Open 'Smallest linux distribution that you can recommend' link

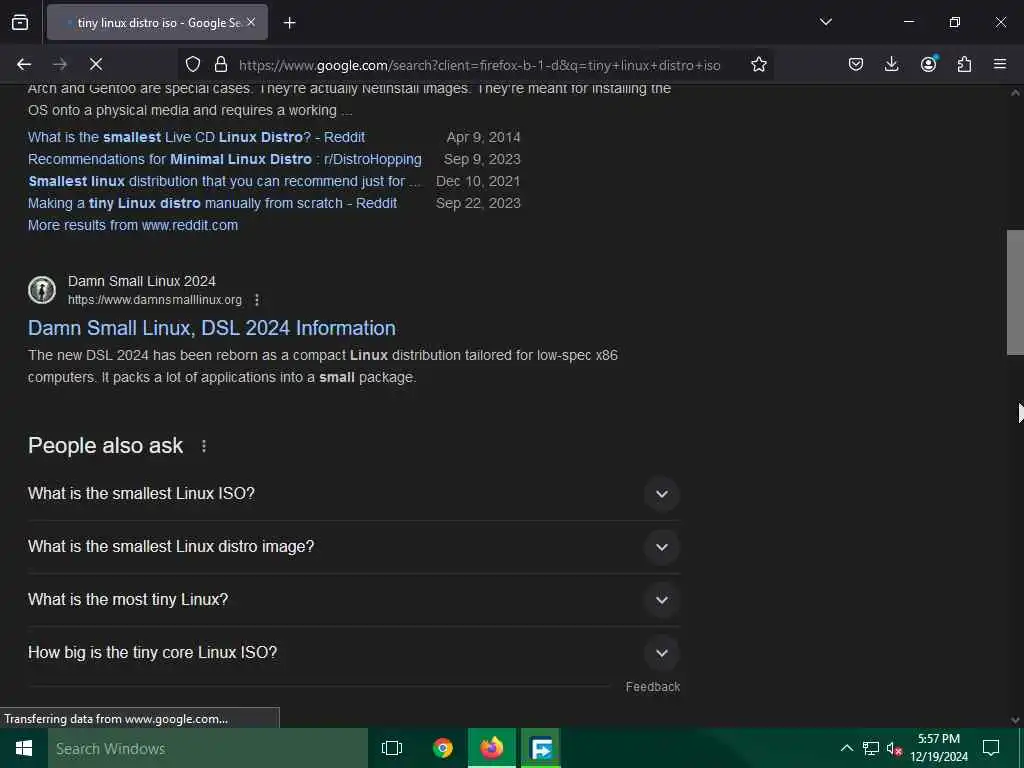click(x=225, y=181)
